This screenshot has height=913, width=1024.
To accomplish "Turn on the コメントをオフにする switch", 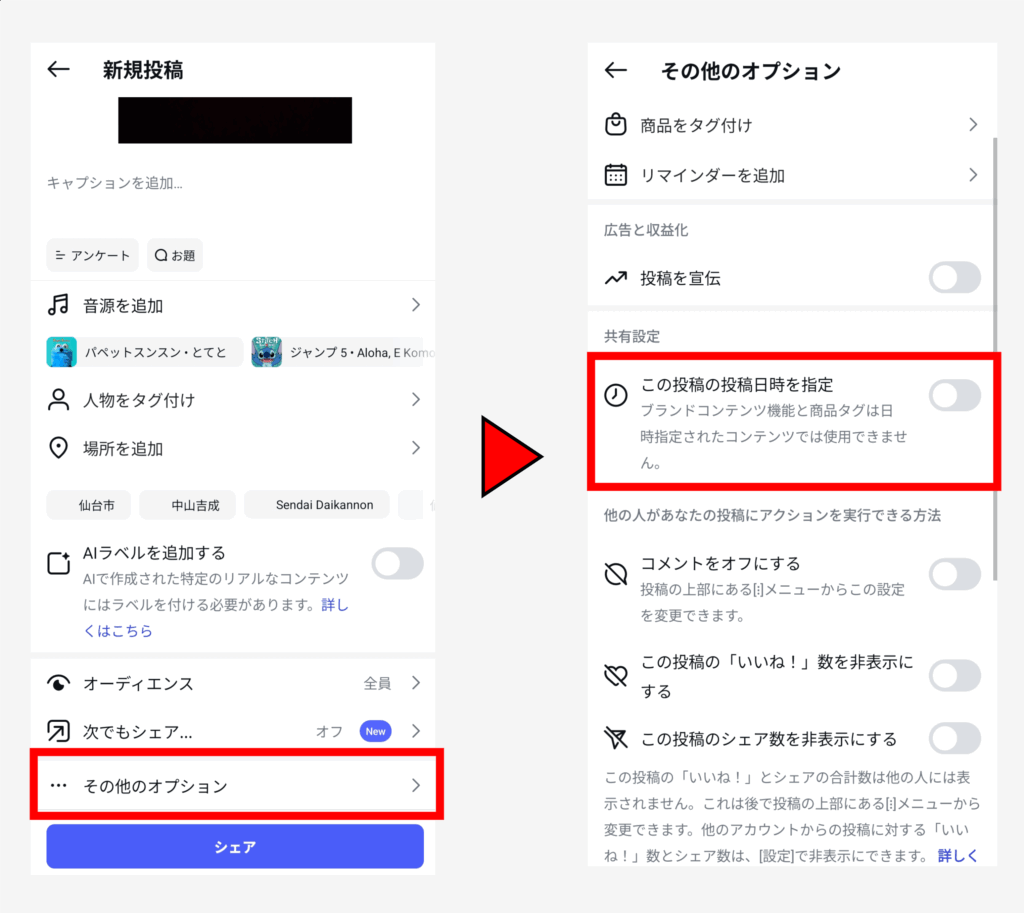I will point(954,574).
